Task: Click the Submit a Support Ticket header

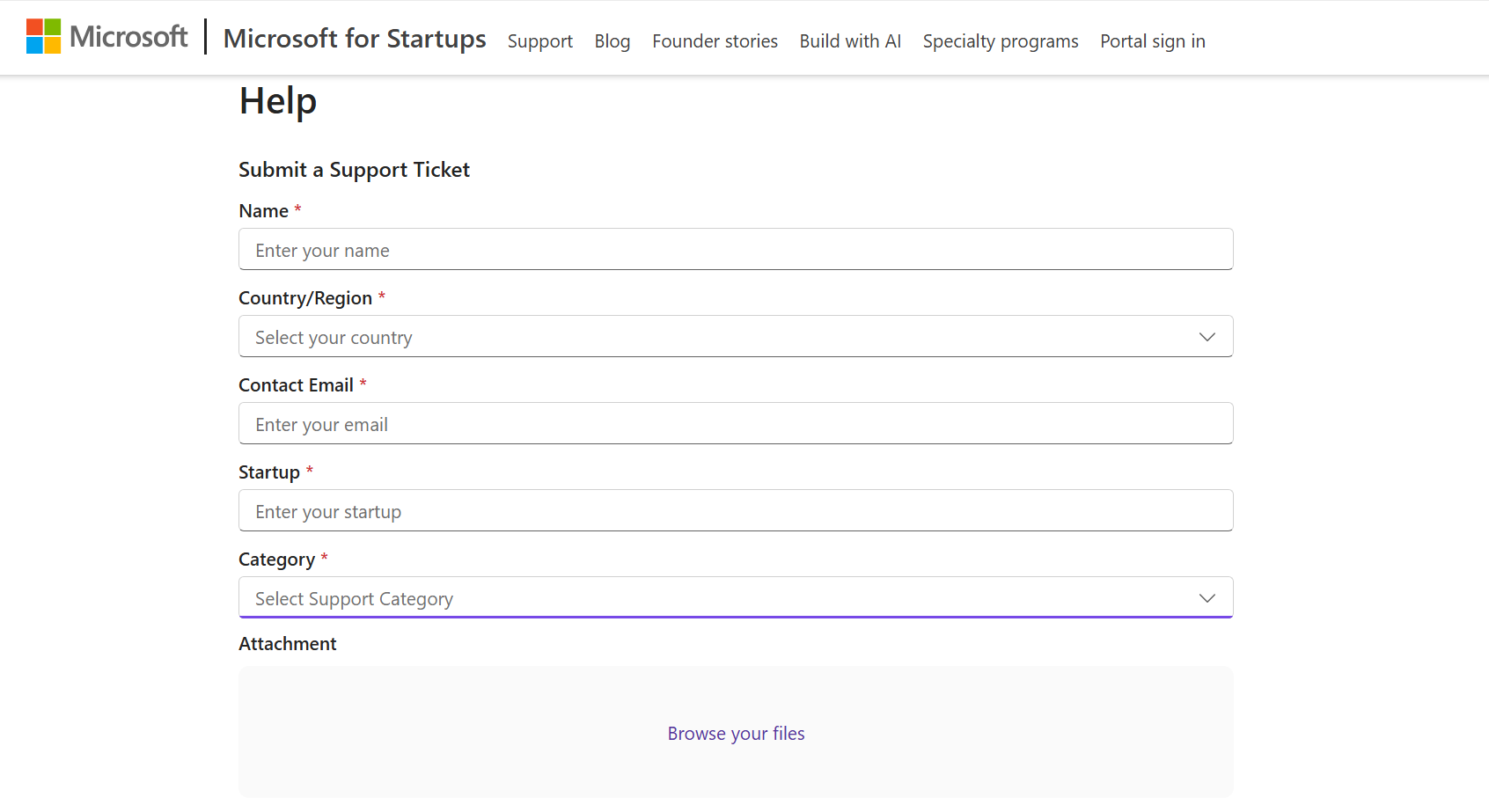Action: tap(354, 169)
